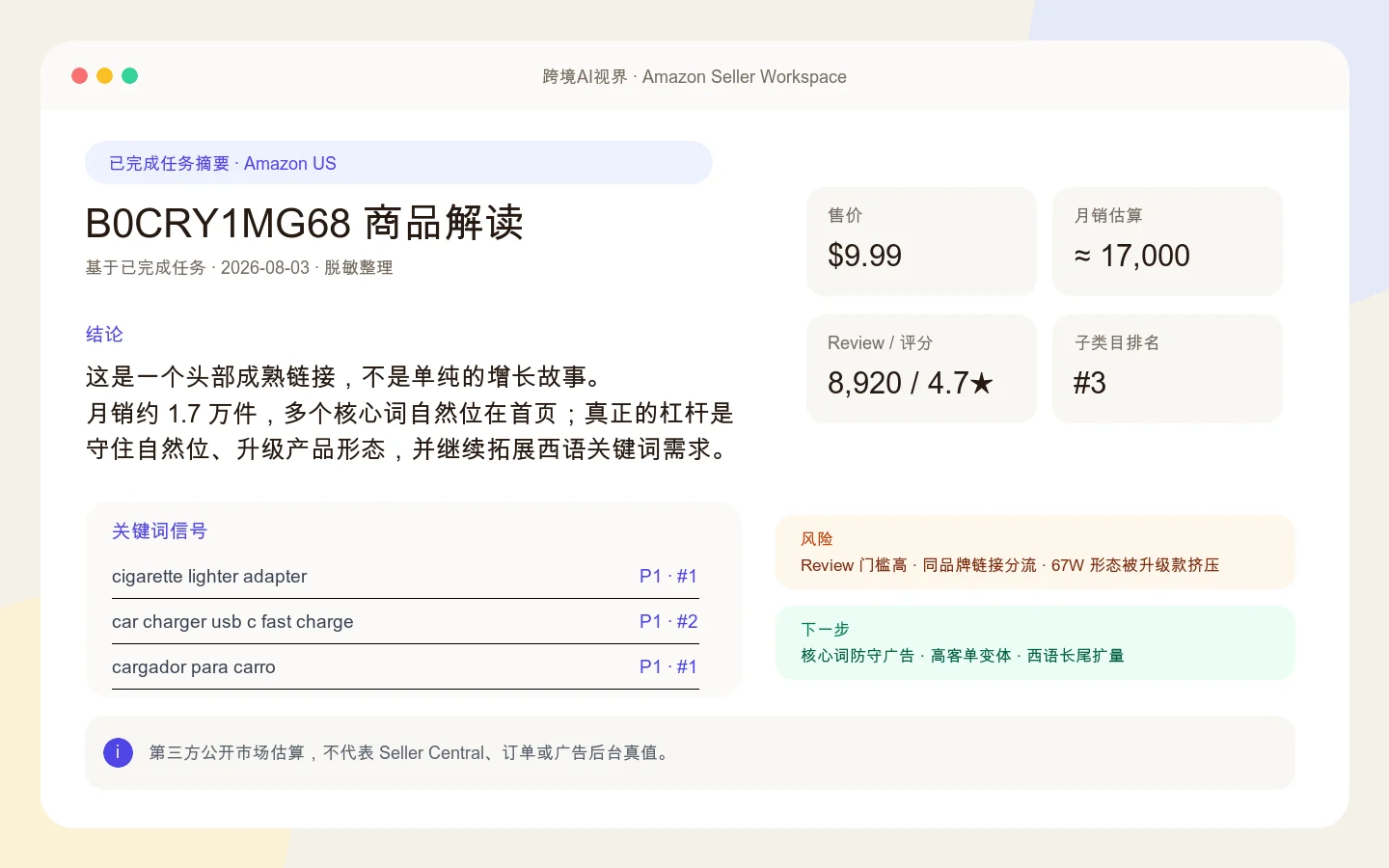Screen dimensions: 1389x868
Task: Click the yellow minimize window dot
Action: point(105,76)
